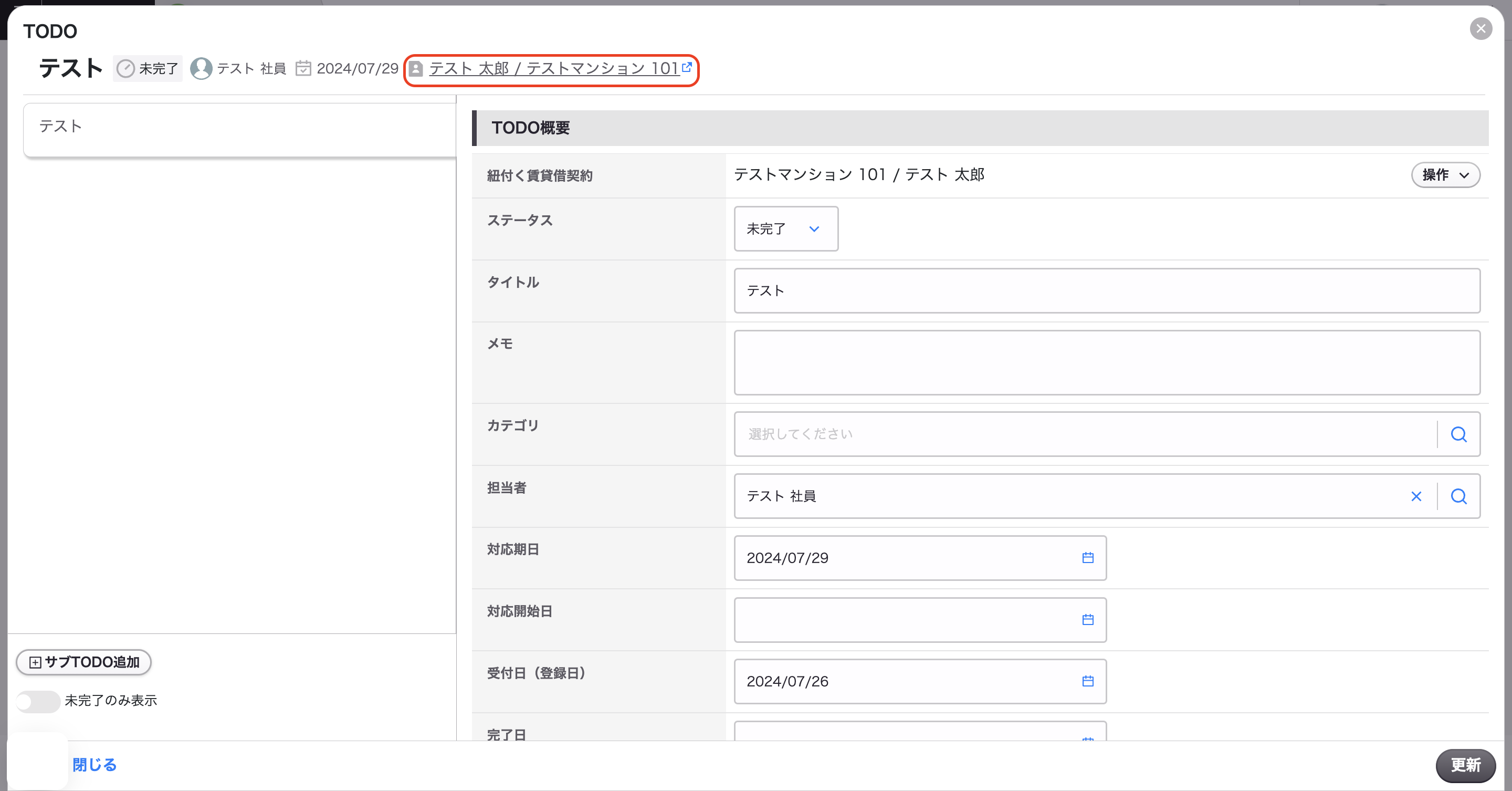Image resolution: width=1512 pixels, height=791 pixels.
Task: Click the calendar-check icon beside the header date 2024/07/29
Action: coord(303,68)
